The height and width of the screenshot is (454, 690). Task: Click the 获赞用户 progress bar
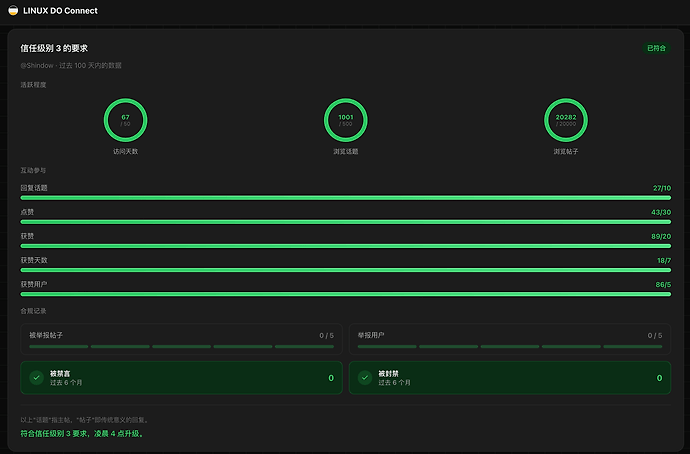coord(345,294)
